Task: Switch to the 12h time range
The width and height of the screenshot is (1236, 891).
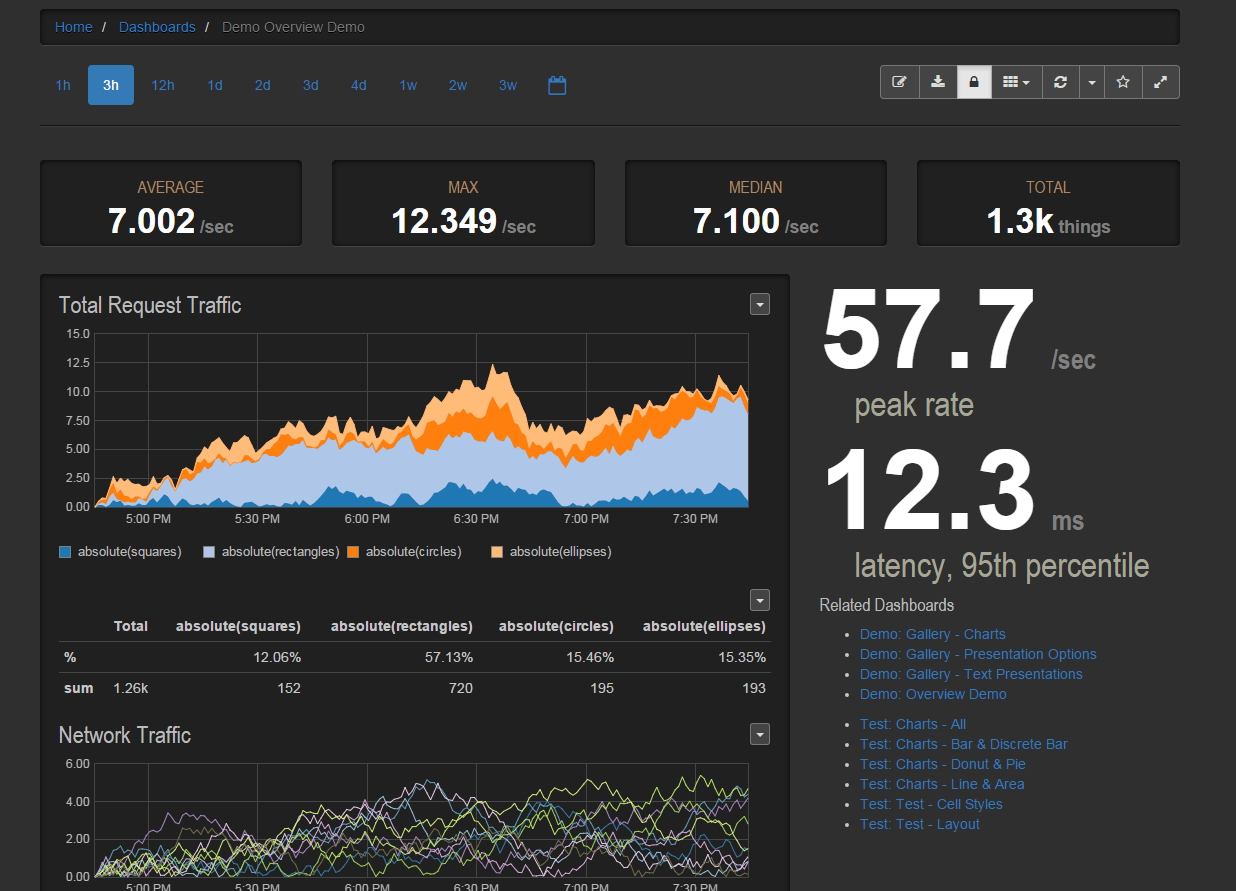Action: [x=163, y=85]
